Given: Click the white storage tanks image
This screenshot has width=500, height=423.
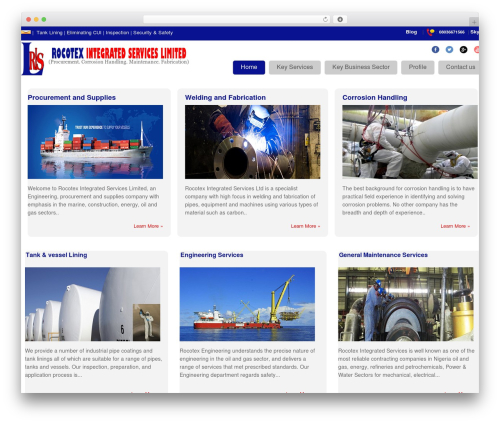Looking at the screenshot, I should pos(93,304).
